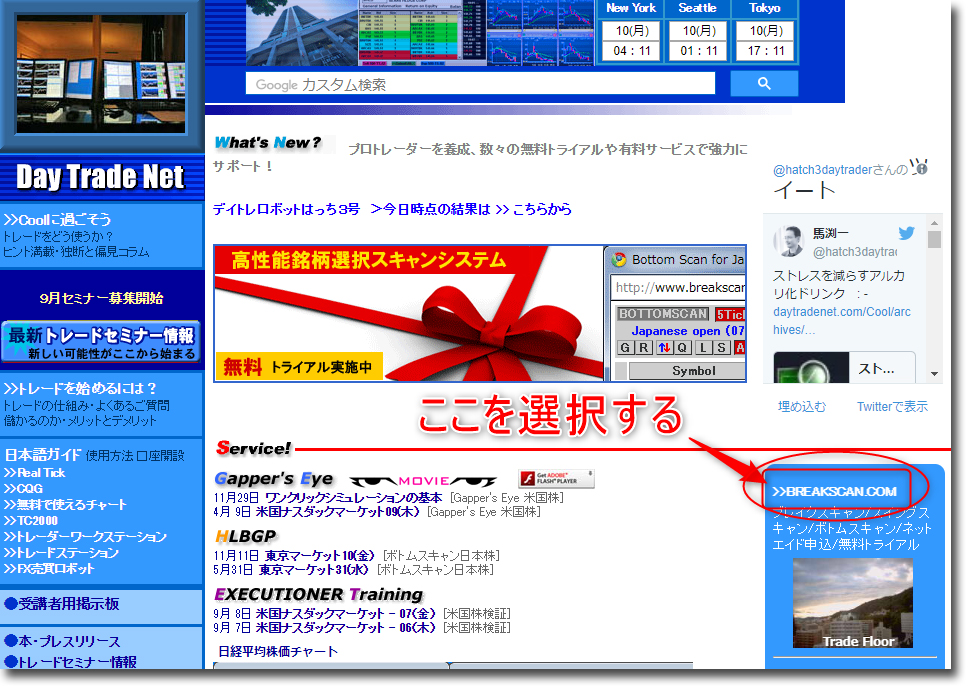The height and width of the screenshot is (686, 968).
Task: Click the HLBGP heading
Action: pyautogui.click(x=246, y=537)
